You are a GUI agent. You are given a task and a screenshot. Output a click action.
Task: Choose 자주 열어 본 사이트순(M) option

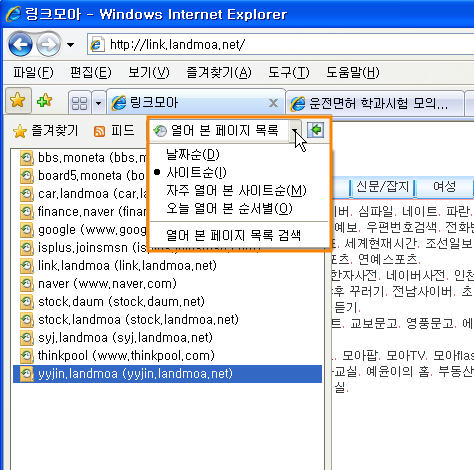coord(236,190)
